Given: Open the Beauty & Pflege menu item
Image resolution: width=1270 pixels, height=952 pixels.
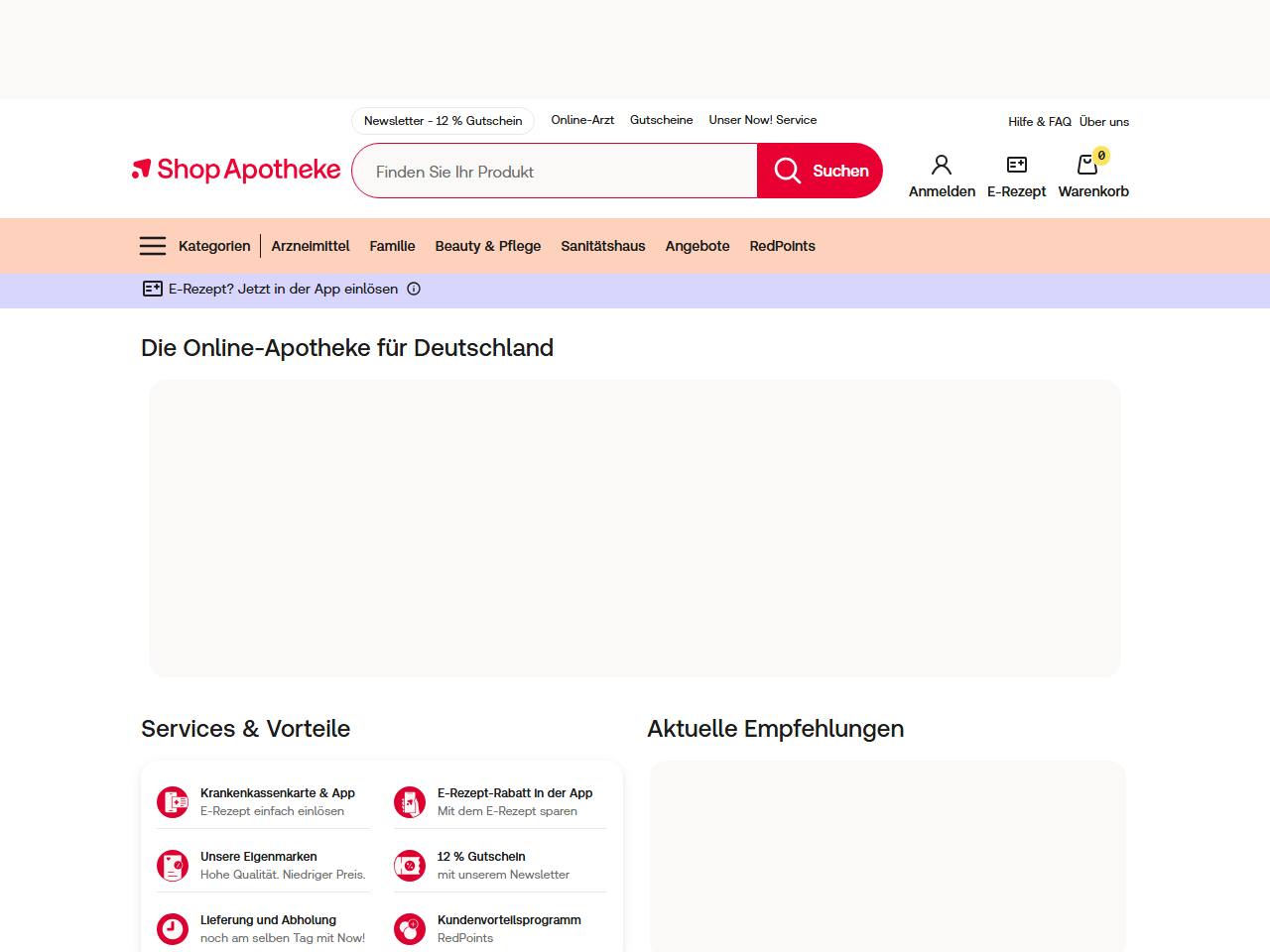Looking at the screenshot, I should pyautogui.click(x=488, y=246).
